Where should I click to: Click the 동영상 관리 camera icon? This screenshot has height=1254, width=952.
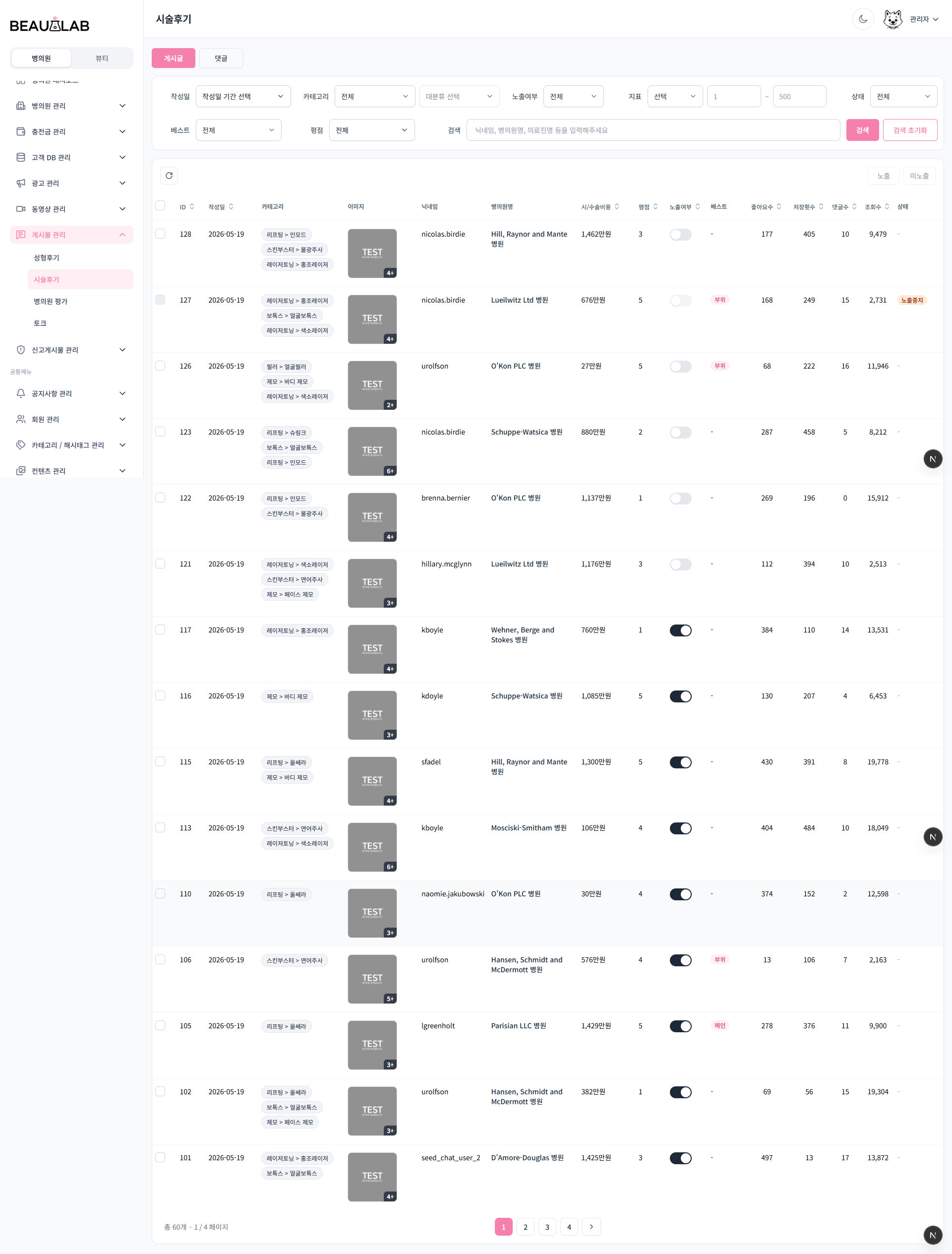(x=21, y=209)
